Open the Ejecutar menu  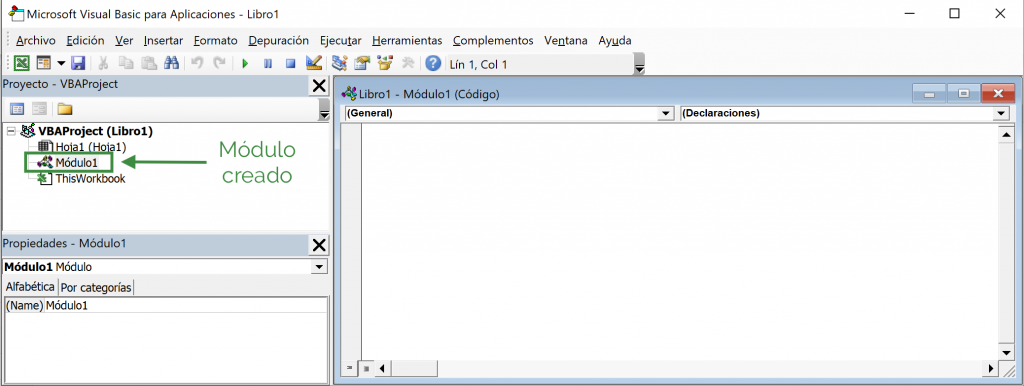coord(341,40)
